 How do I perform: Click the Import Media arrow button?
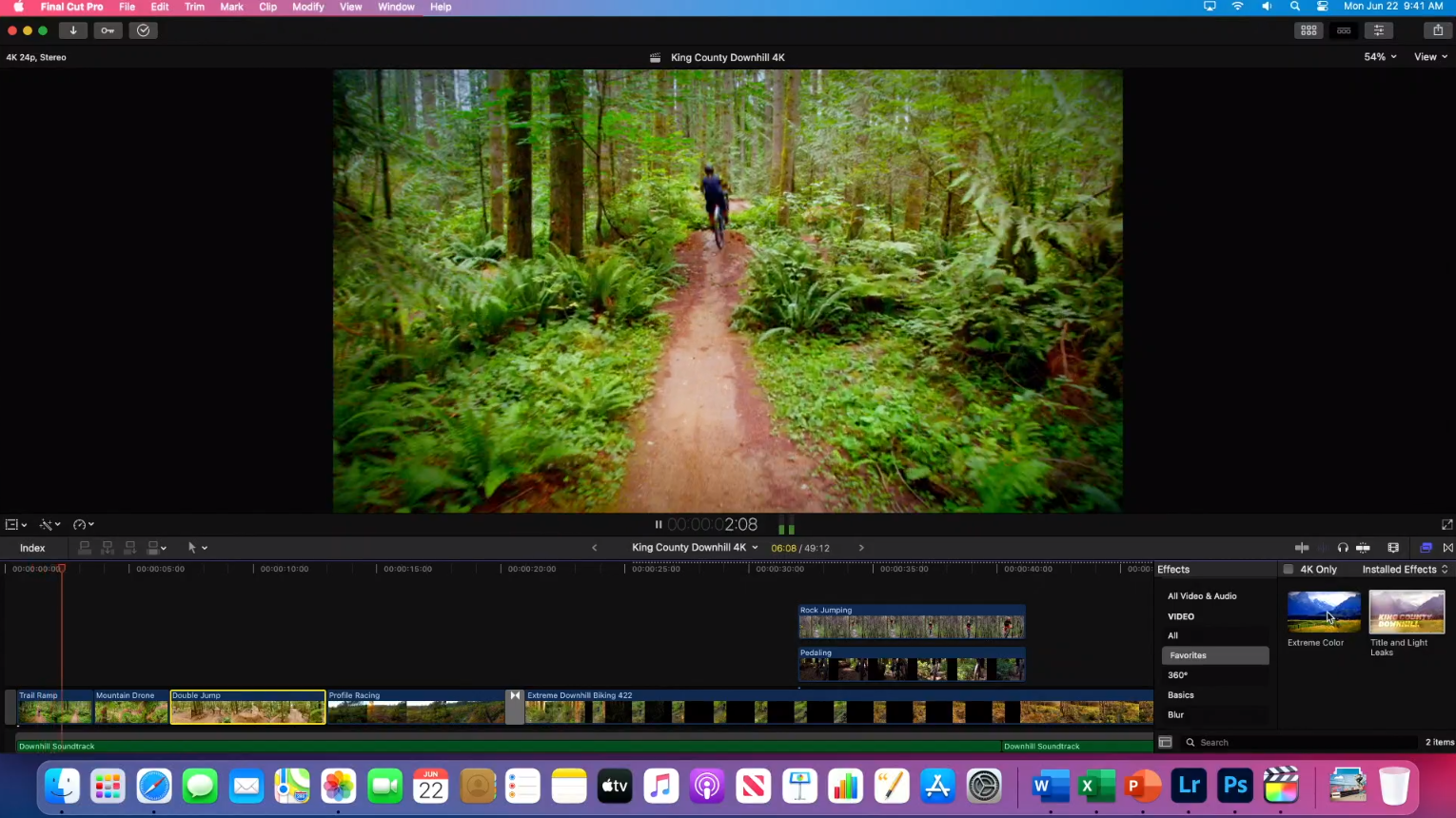73,30
